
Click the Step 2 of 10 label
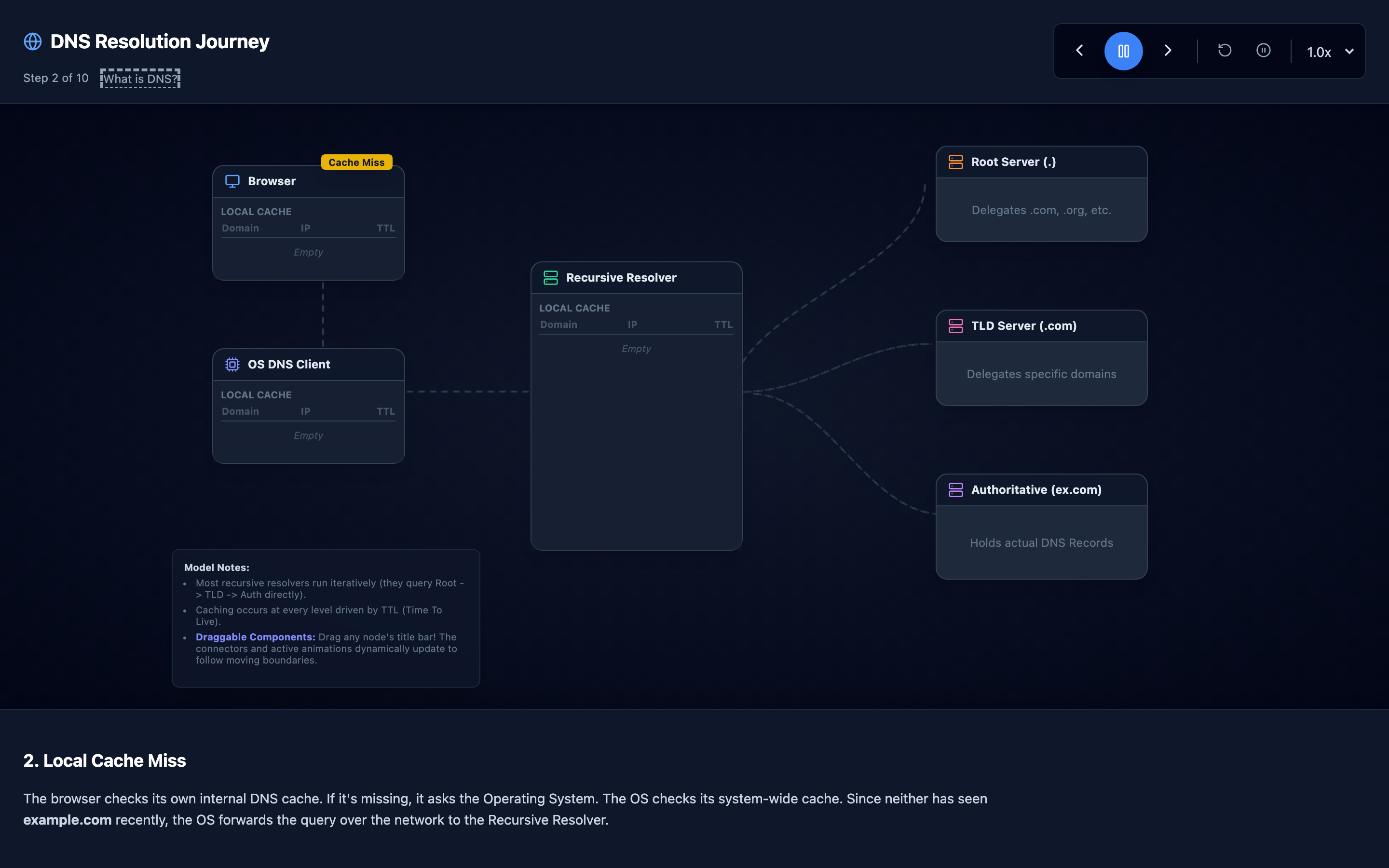55,78
